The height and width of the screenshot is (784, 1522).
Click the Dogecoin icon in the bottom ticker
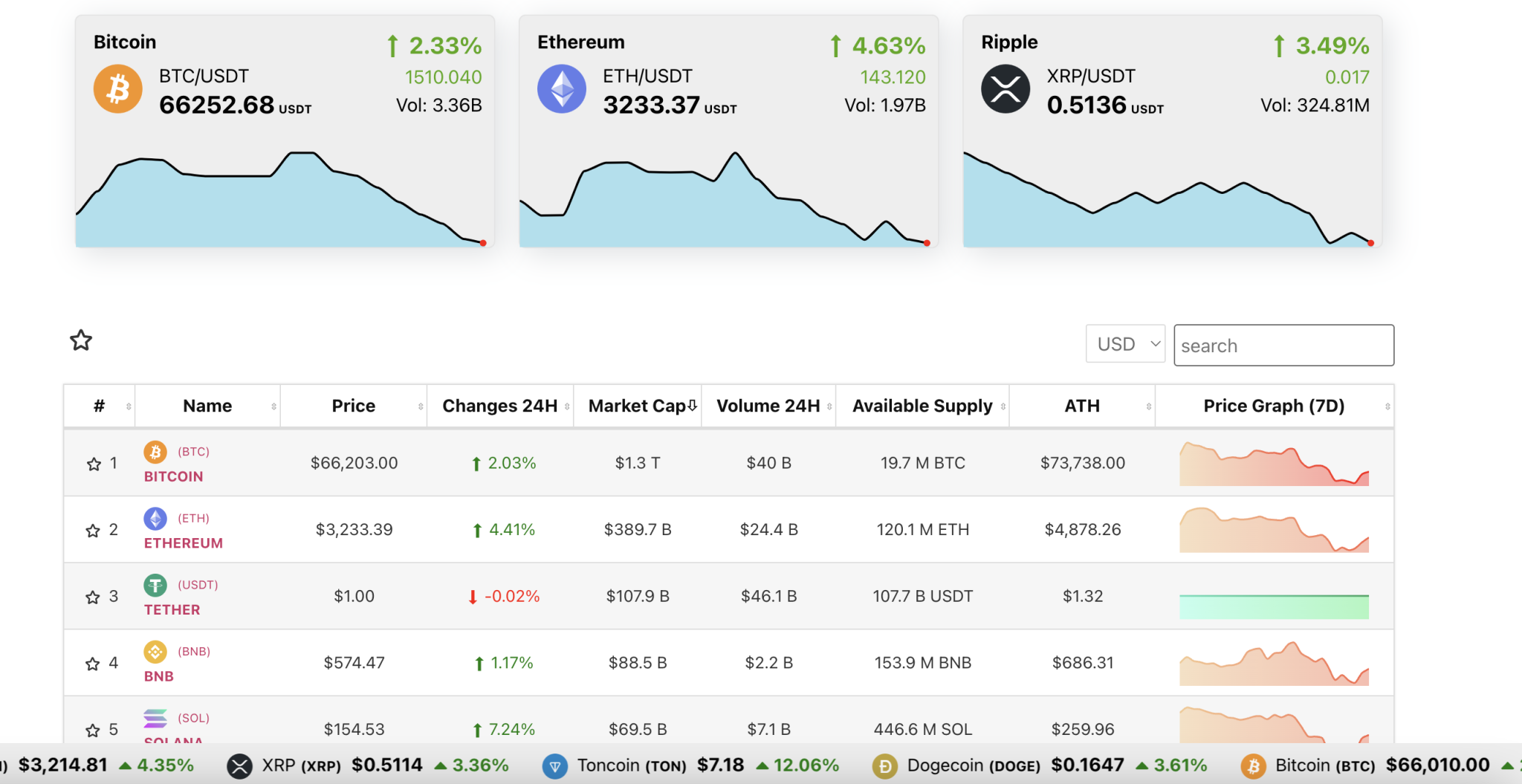click(884, 765)
